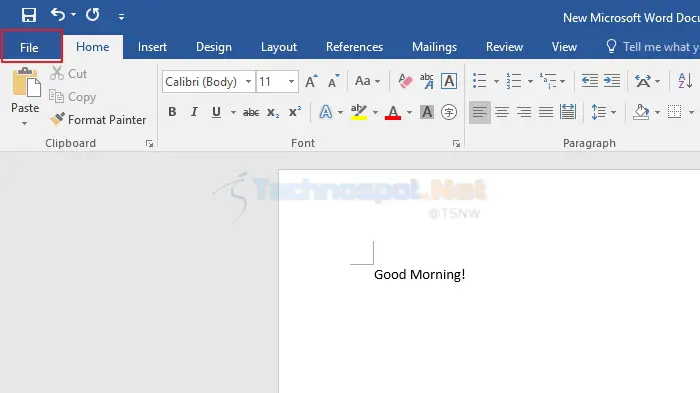The width and height of the screenshot is (700, 393).
Task: Click the Phonetic Guide icon
Action: [427, 81]
